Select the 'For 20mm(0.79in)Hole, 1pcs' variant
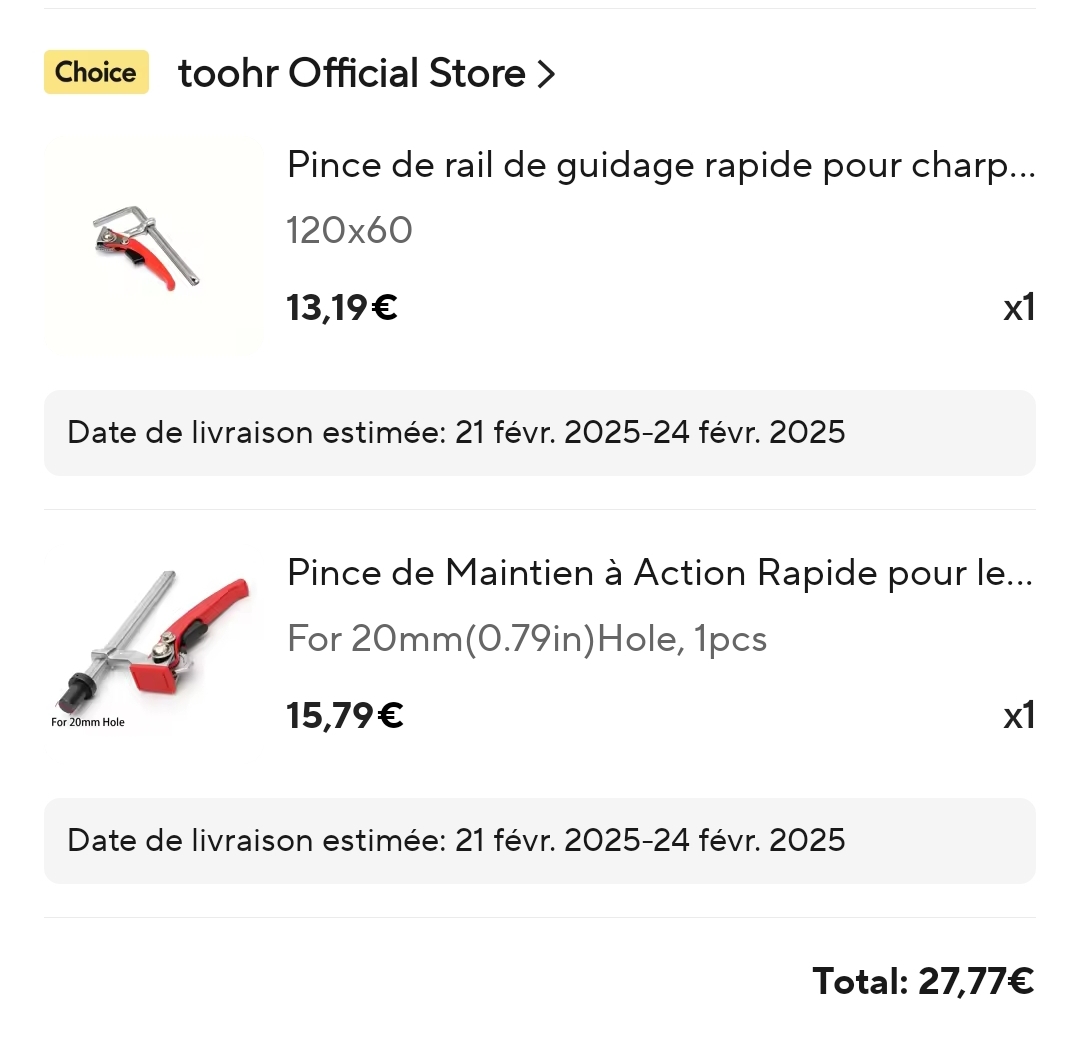The width and height of the screenshot is (1077, 1039). point(526,639)
